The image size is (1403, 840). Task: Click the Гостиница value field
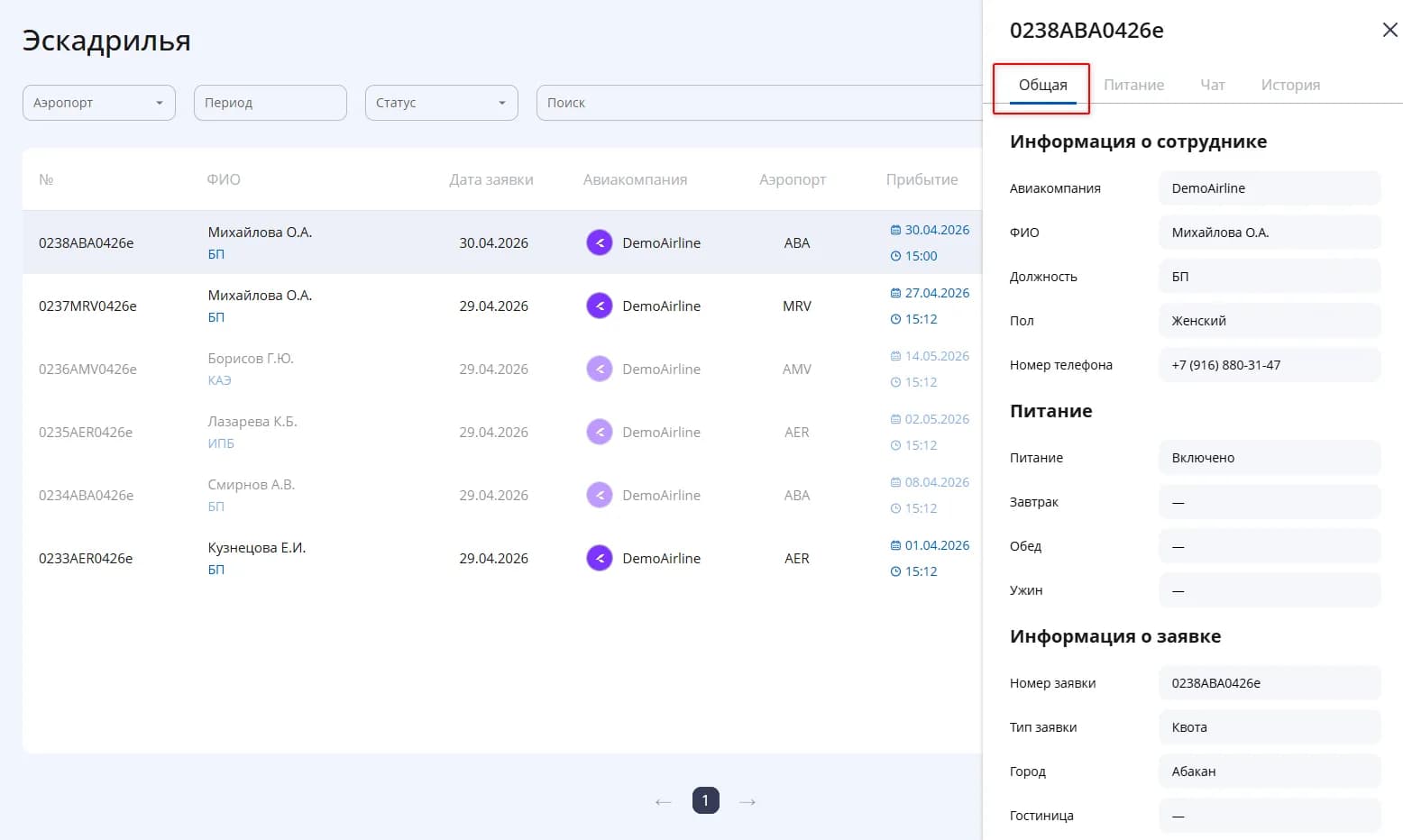1270,816
